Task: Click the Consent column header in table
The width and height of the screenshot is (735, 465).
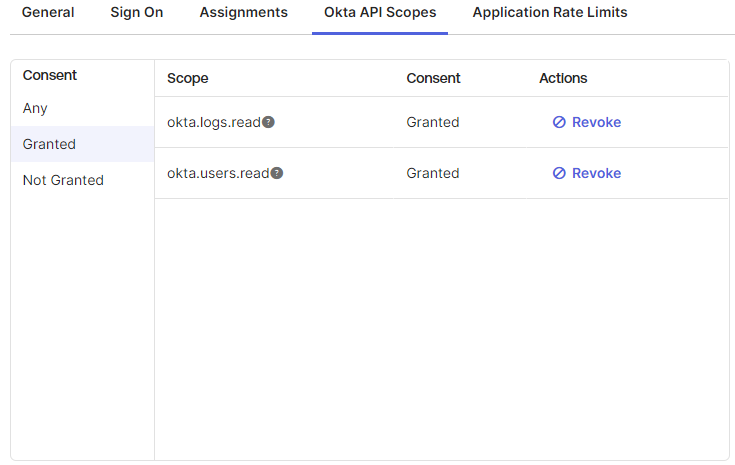Action: pyautogui.click(x=433, y=78)
